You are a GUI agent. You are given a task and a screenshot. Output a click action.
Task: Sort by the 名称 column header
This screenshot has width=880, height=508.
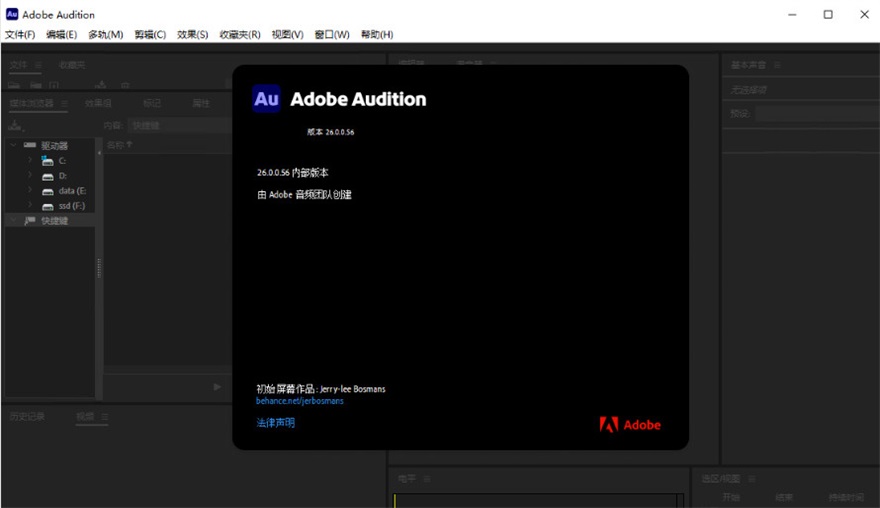[120, 145]
